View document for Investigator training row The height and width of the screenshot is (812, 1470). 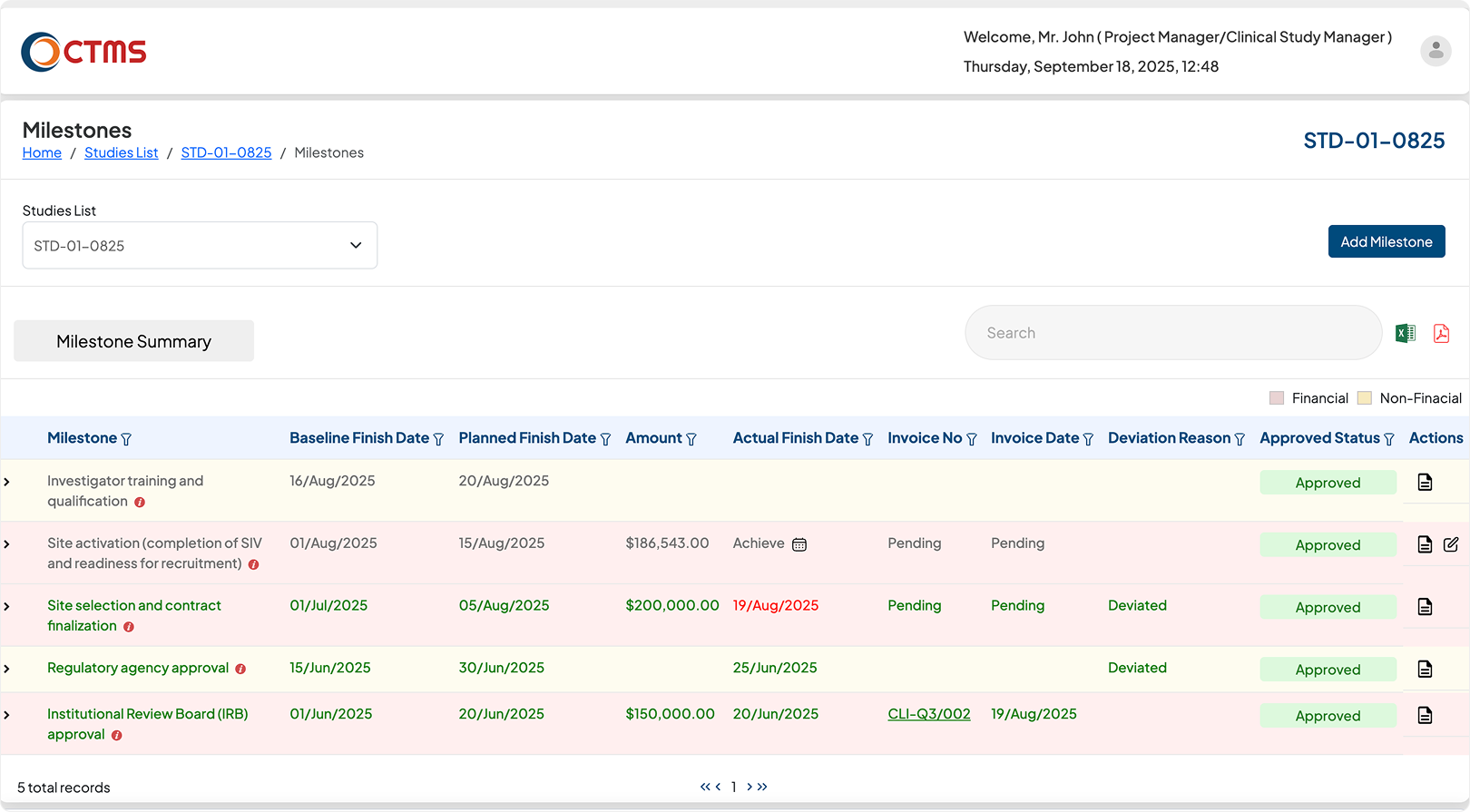tap(1425, 482)
